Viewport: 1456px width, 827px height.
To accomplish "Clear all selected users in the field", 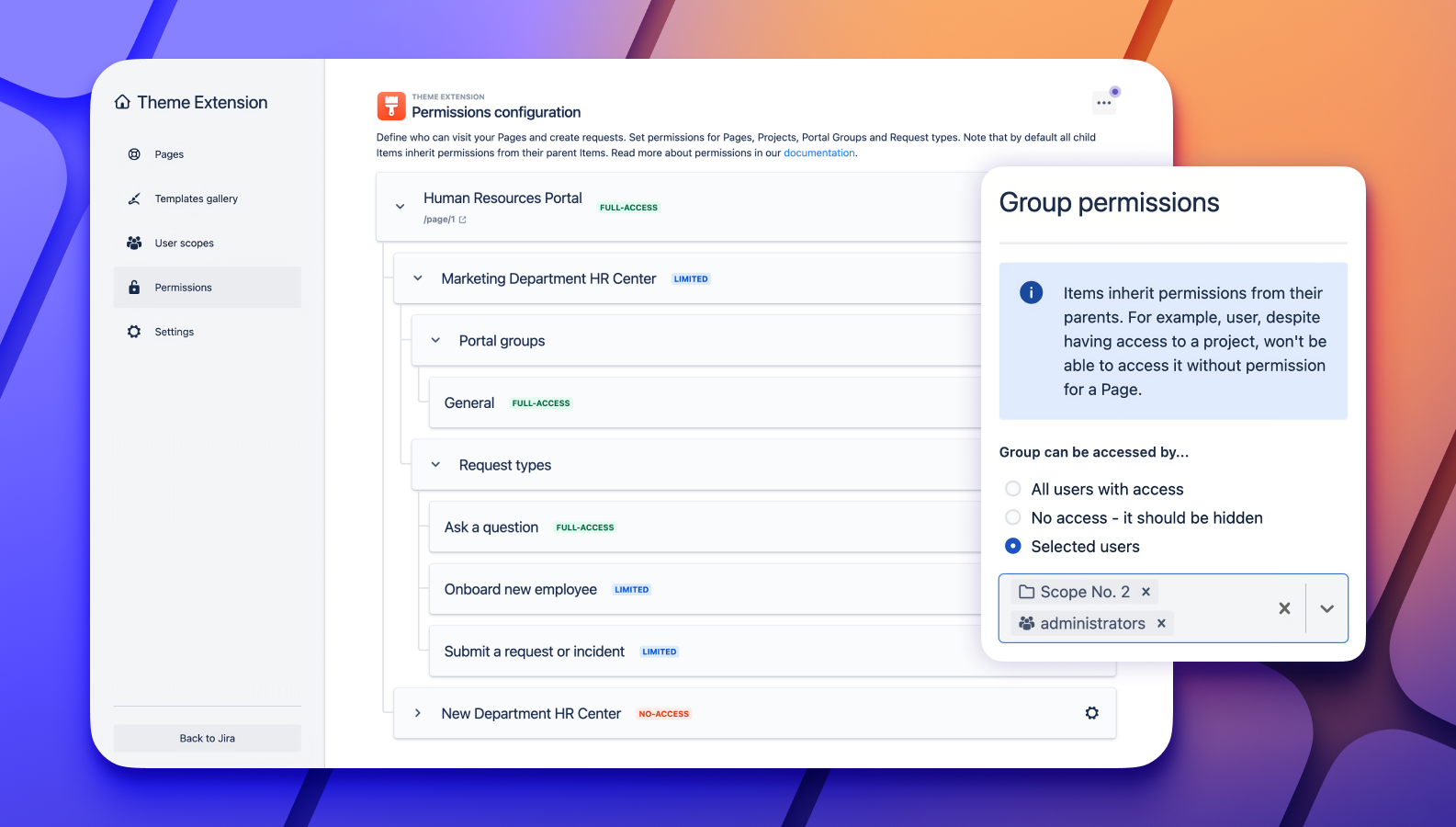I will pyautogui.click(x=1284, y=608).
